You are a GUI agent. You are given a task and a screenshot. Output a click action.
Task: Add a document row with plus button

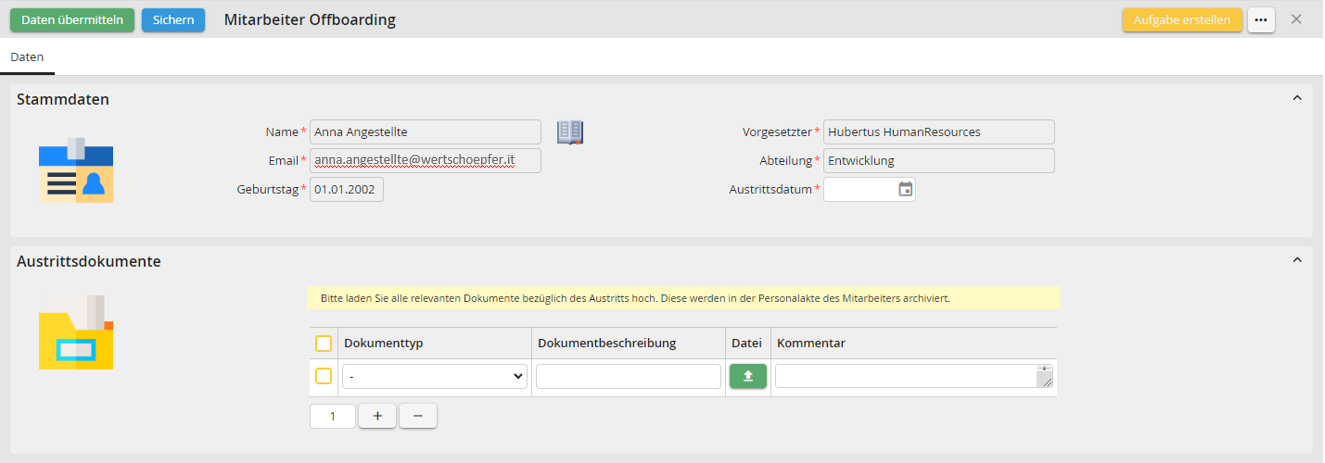(x=377, y=416)
